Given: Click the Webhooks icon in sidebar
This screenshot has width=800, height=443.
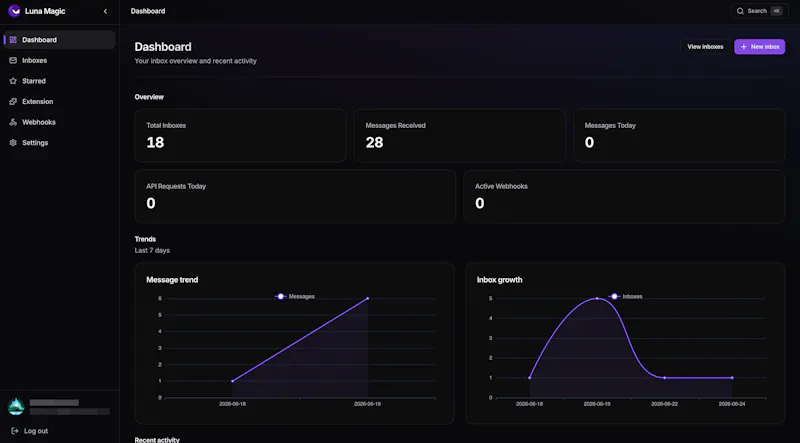Looking at the screenshot, I should click(x=13, y=122).
